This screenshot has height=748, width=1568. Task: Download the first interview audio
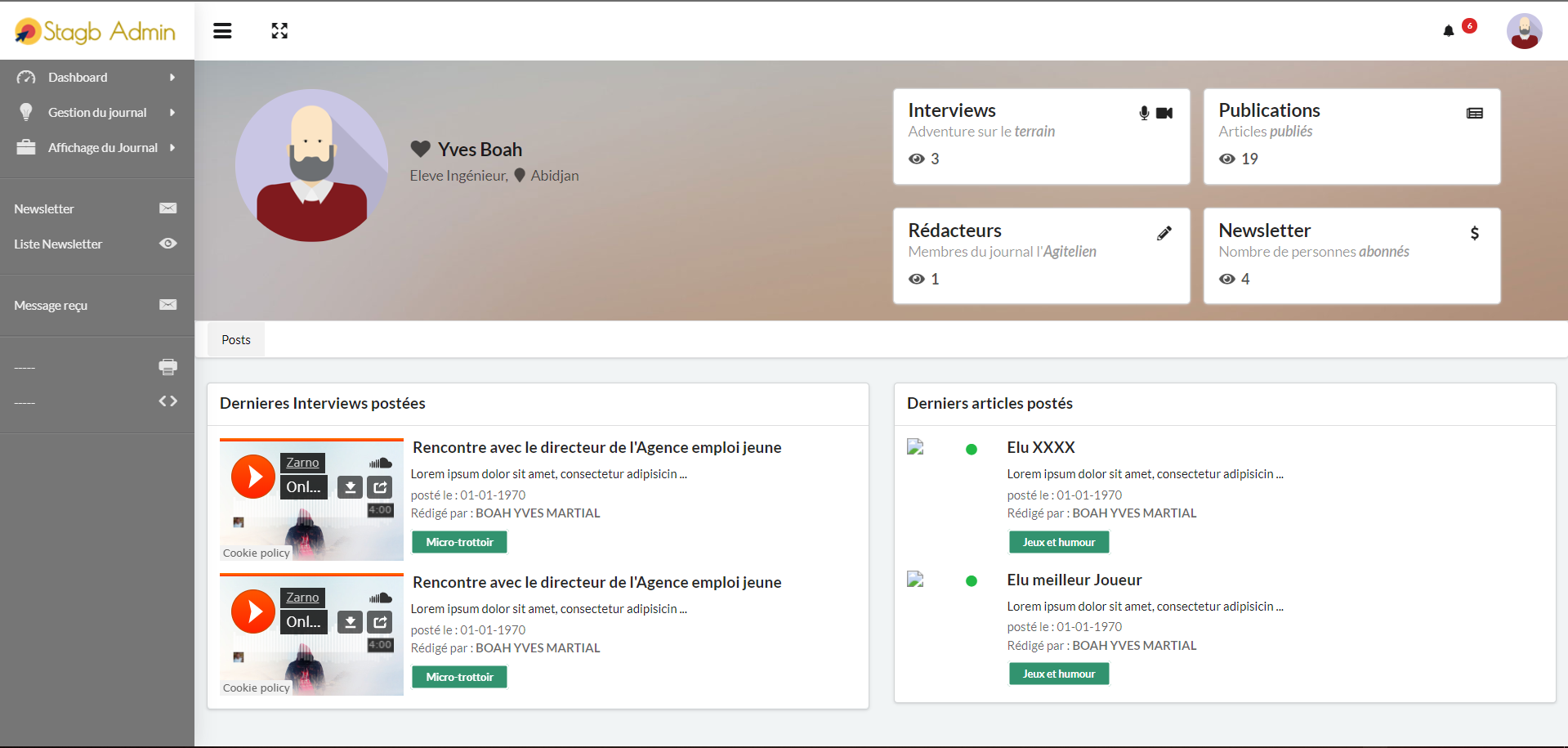click(351, 487)
